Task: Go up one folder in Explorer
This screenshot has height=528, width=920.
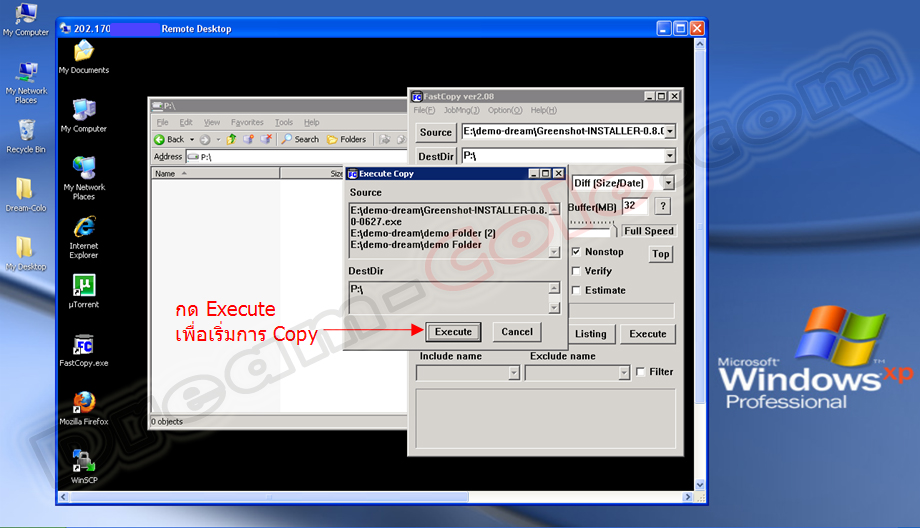Action: click(232, 139)
